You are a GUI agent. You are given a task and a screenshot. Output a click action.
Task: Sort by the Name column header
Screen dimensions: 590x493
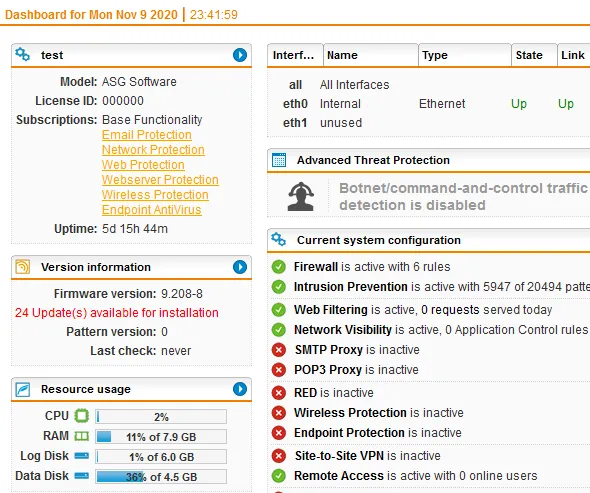371,55
